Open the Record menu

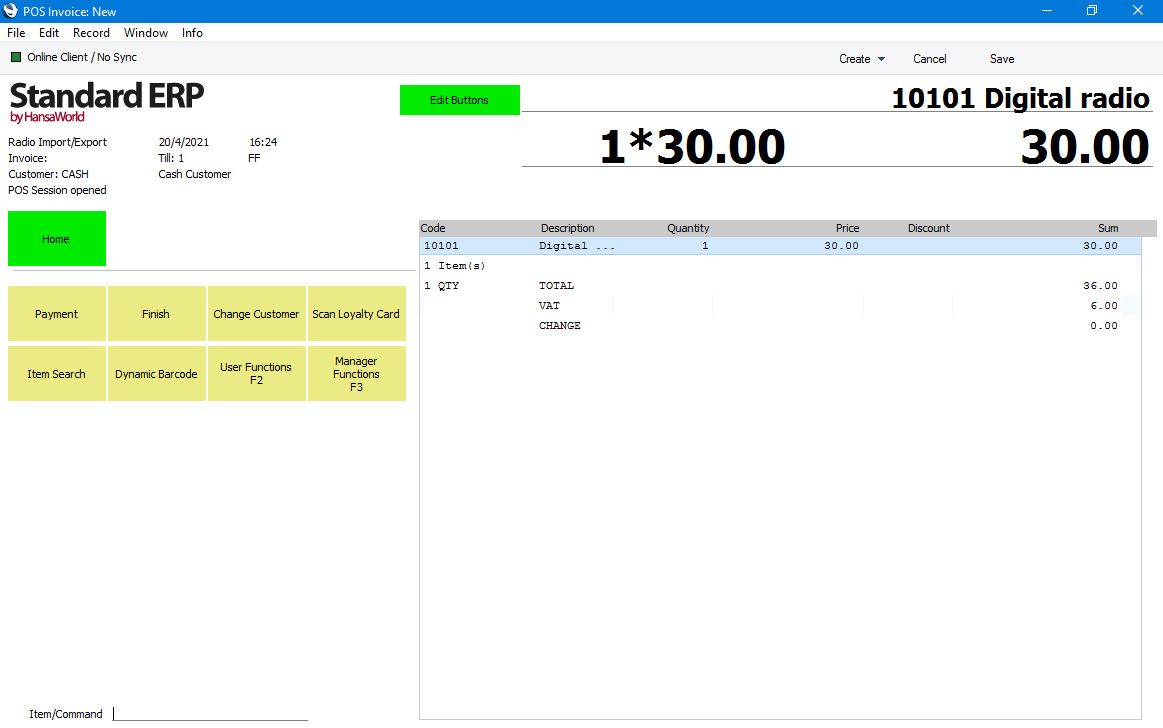pos(91,33)
